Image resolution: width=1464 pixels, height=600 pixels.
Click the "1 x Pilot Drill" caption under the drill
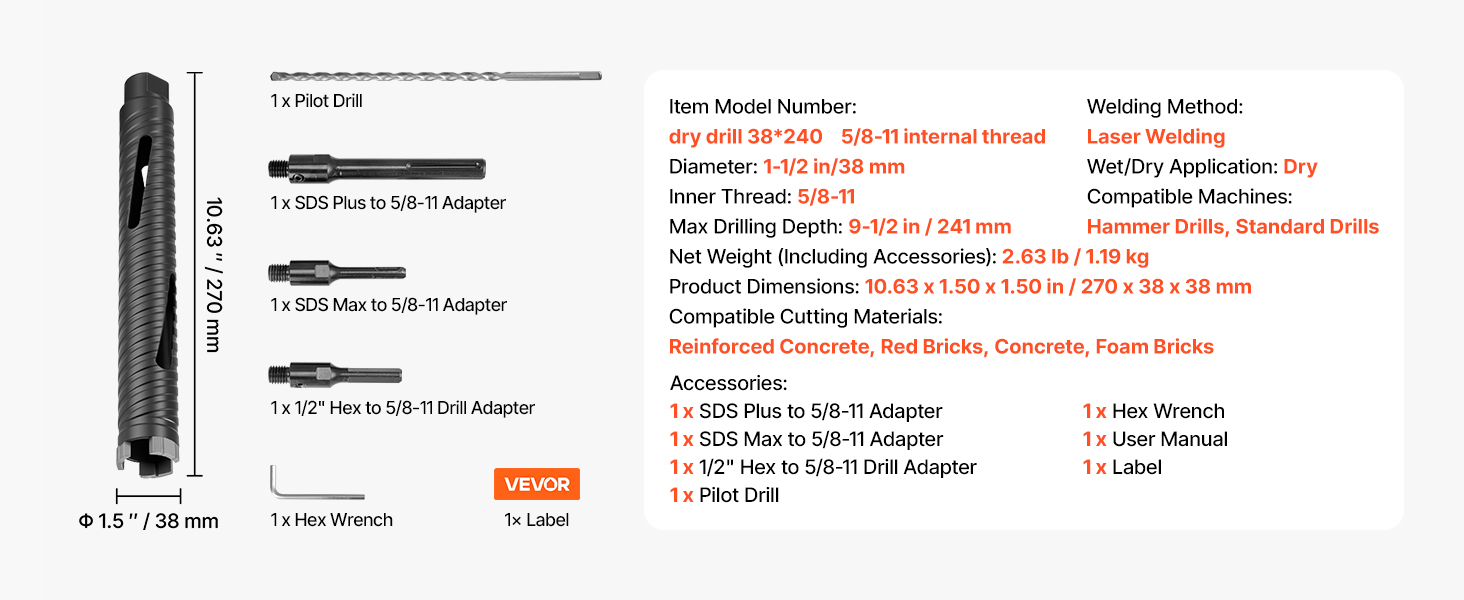click(316, 101)
